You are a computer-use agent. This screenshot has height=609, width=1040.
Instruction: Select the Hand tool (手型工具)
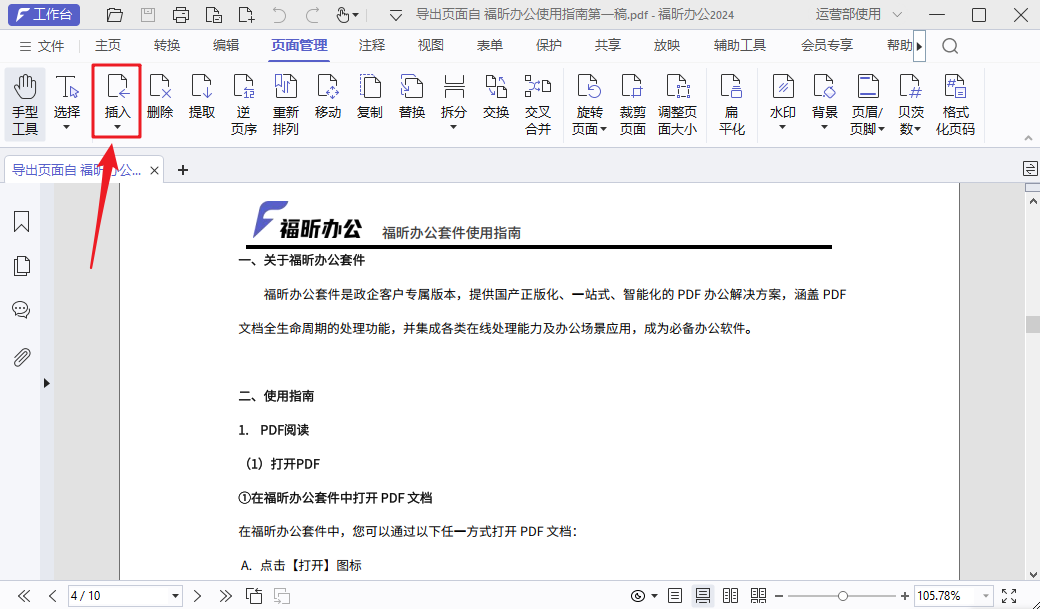(25, 104)
